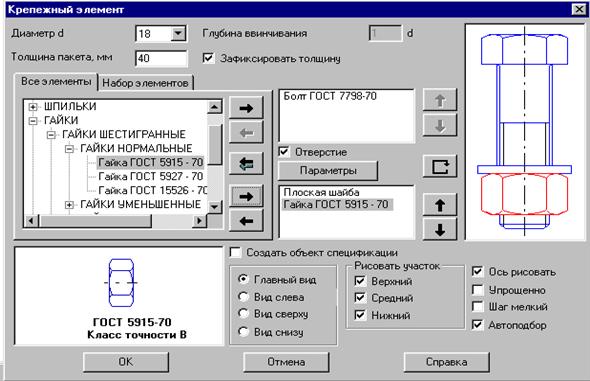Toggle Средний section checkbox
590x381 pixels.
pyautogui.click(x=360, y=298)
